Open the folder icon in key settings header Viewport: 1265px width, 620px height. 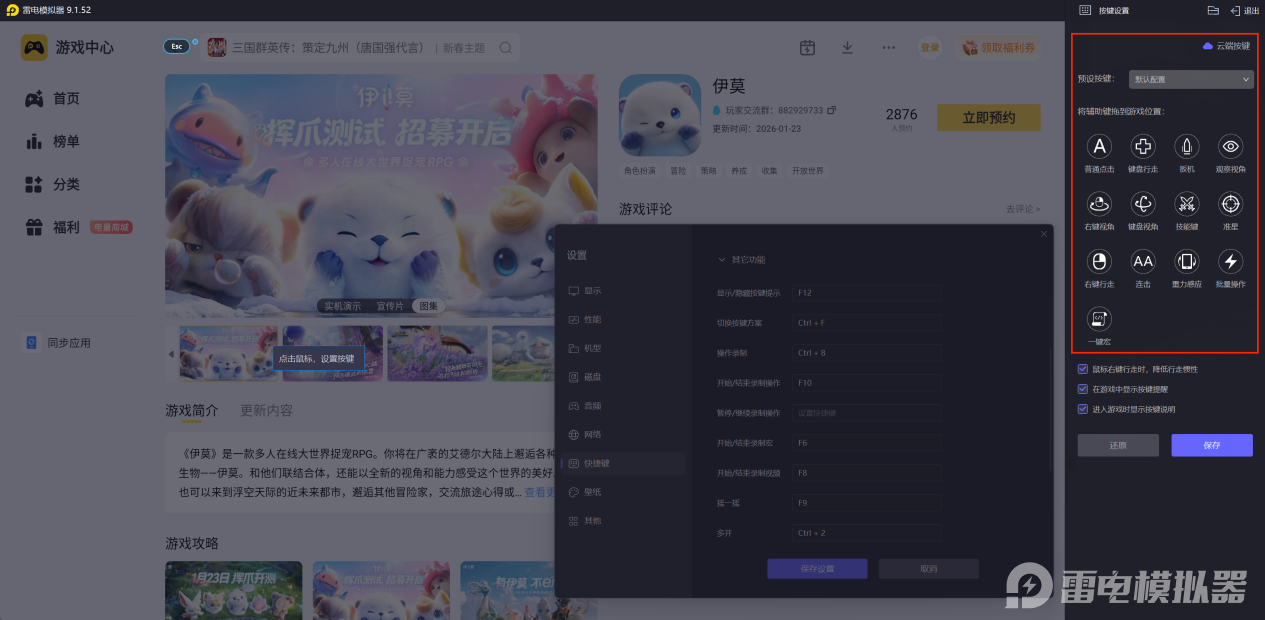click(x=1213, y=10)
